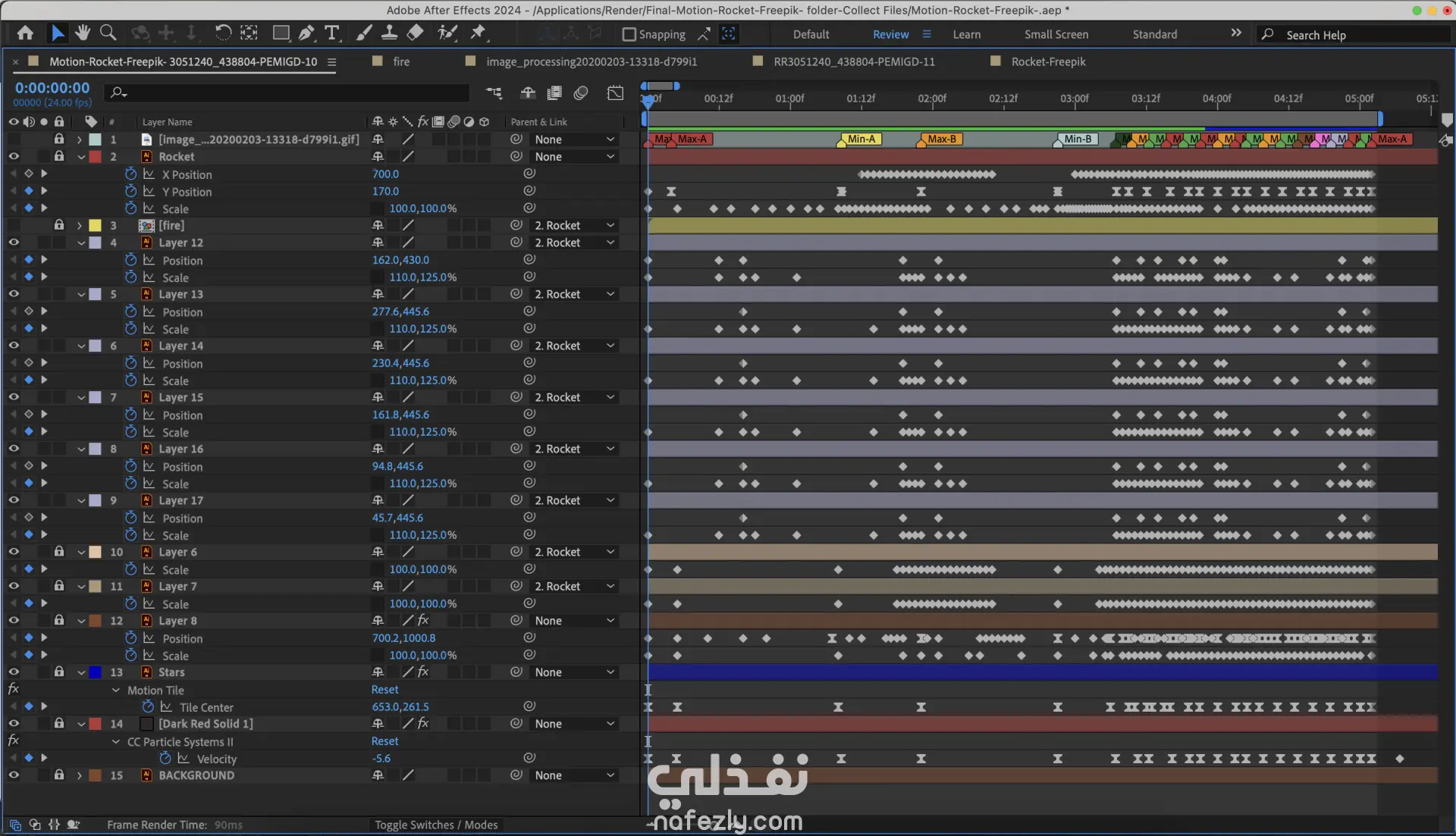Choose the Horizontal Type tool

pyautogui.click(x=331, y=33)
